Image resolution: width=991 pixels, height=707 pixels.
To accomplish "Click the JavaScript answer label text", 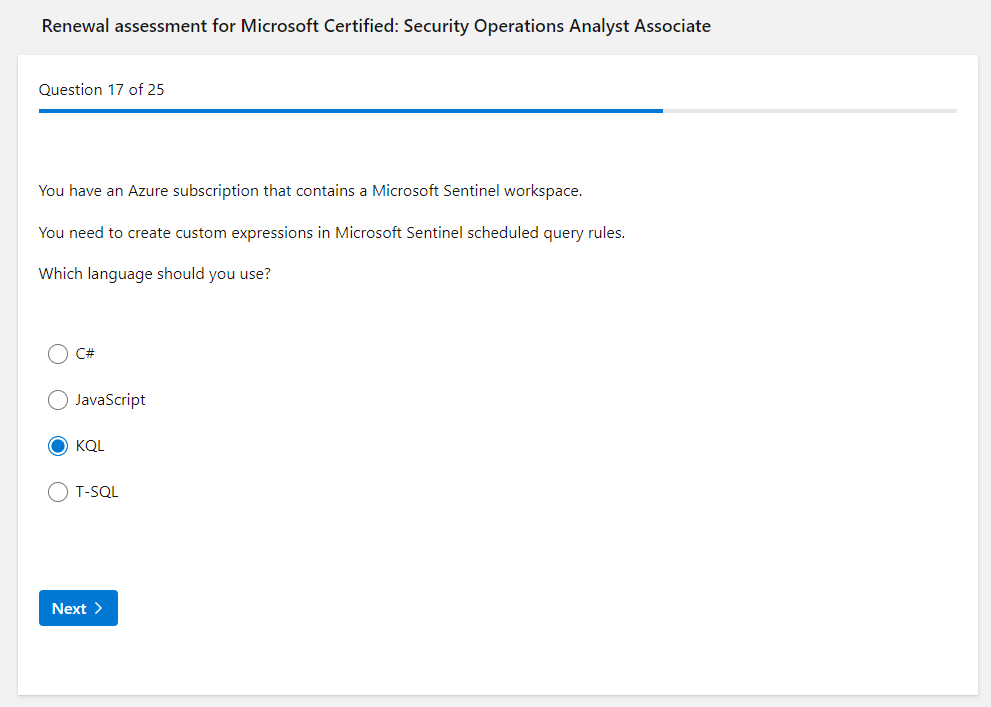I will [x=110, y=400].
